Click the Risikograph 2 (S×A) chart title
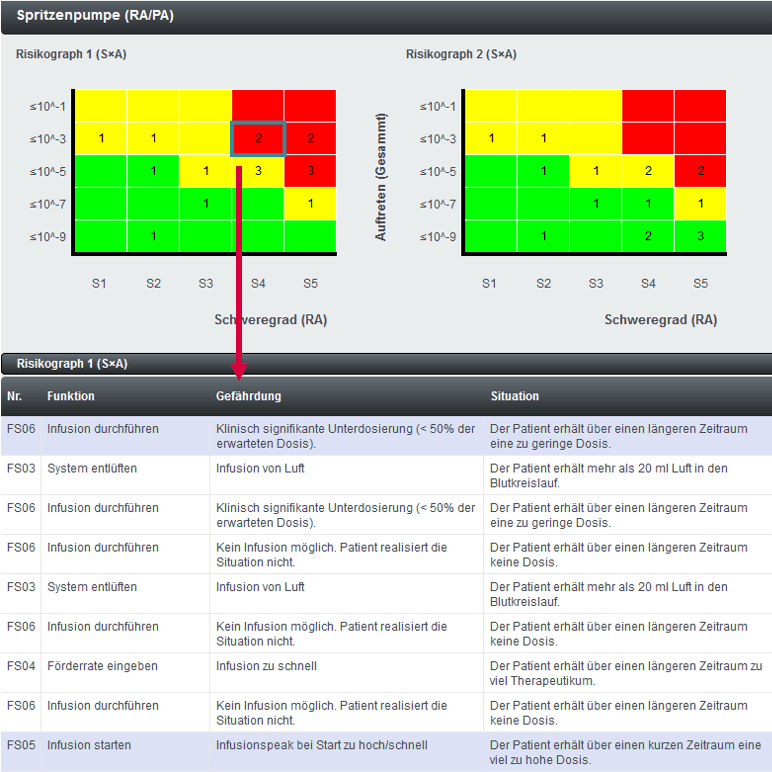The width and height of the screenshot is (772, 772). coord(461,54)
